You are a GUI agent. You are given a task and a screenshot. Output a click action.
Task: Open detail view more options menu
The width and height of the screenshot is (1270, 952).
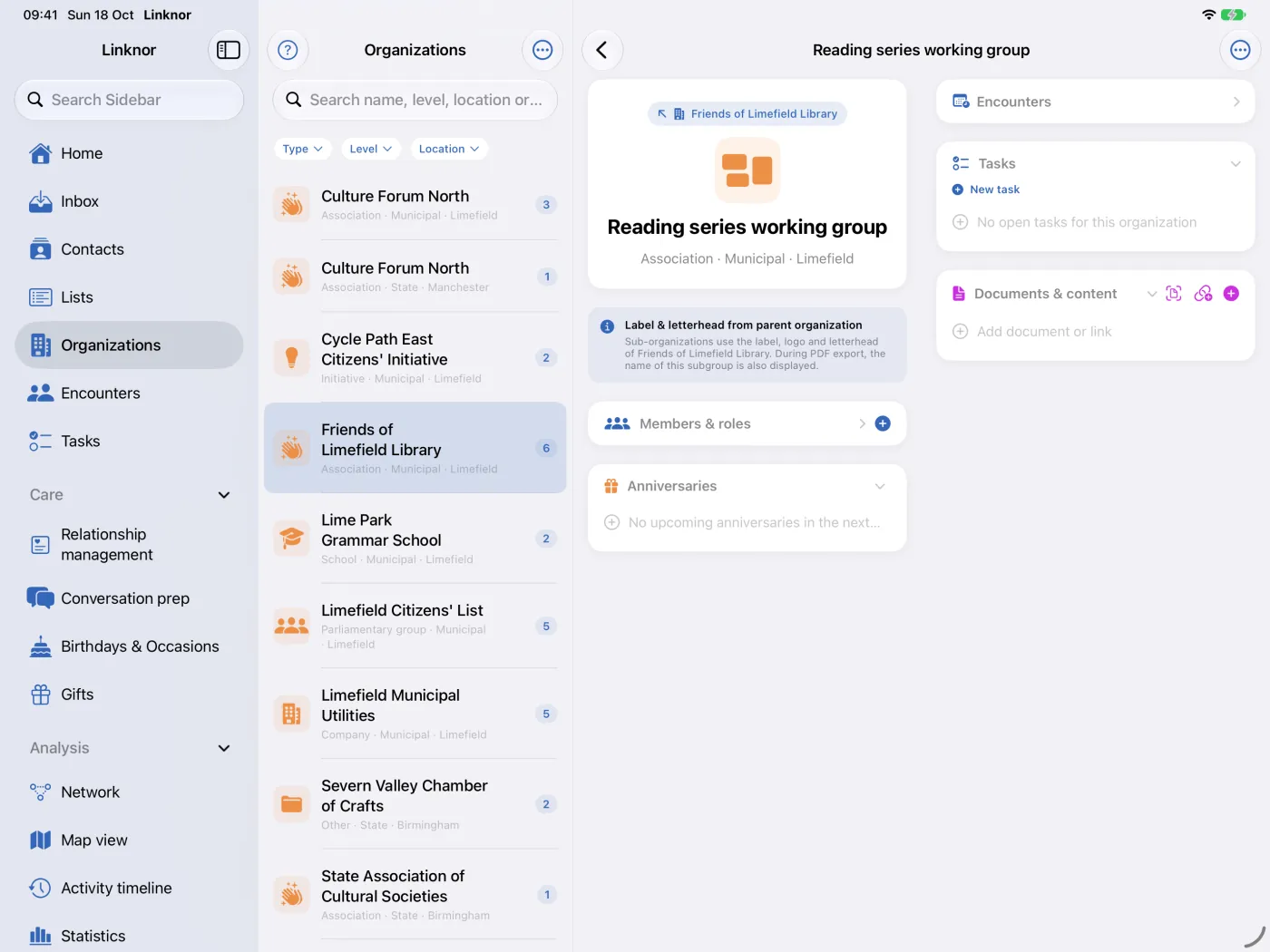coord(1240,50)
